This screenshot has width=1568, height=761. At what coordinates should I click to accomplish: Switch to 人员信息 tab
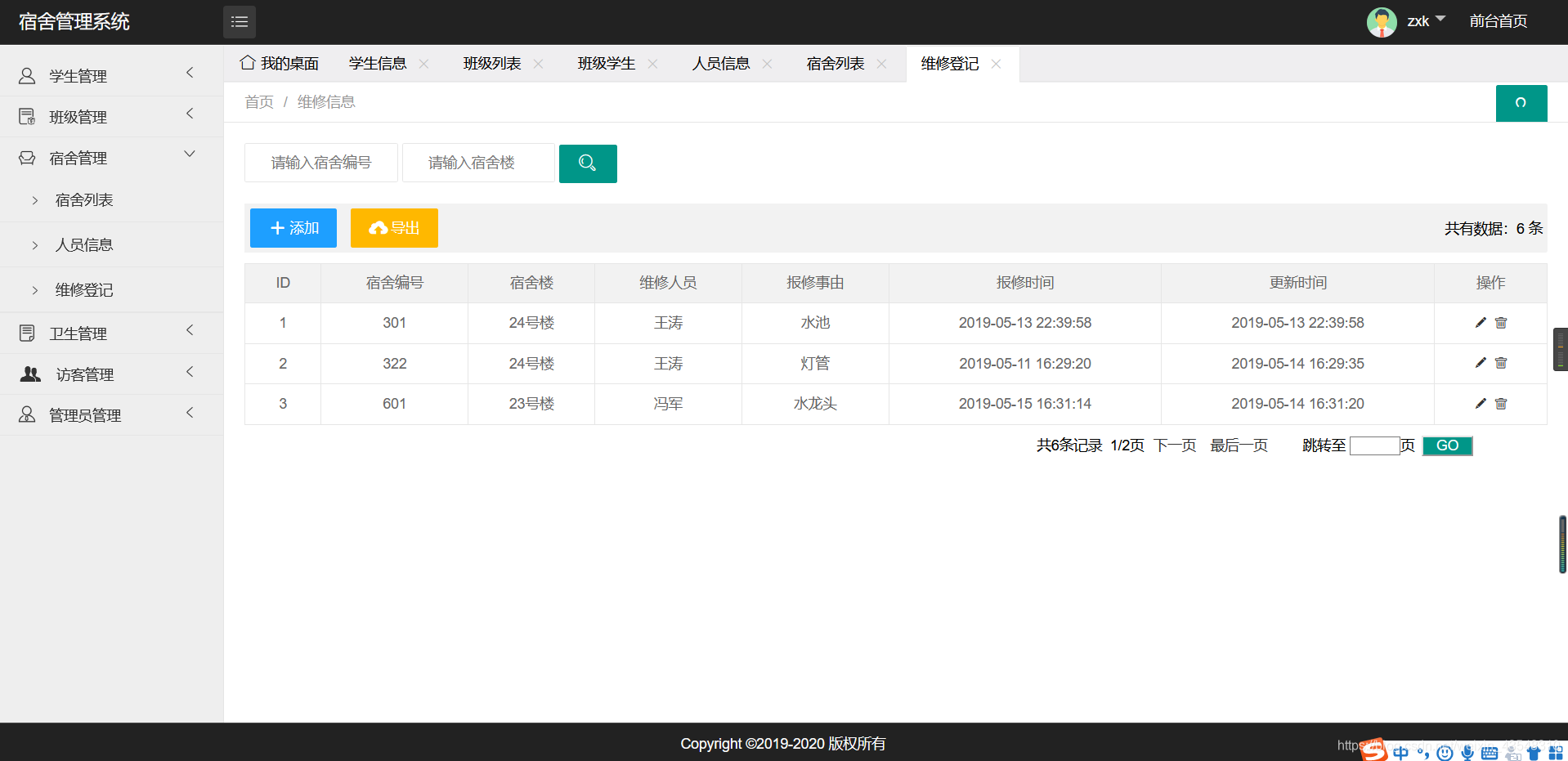point(721,64)
